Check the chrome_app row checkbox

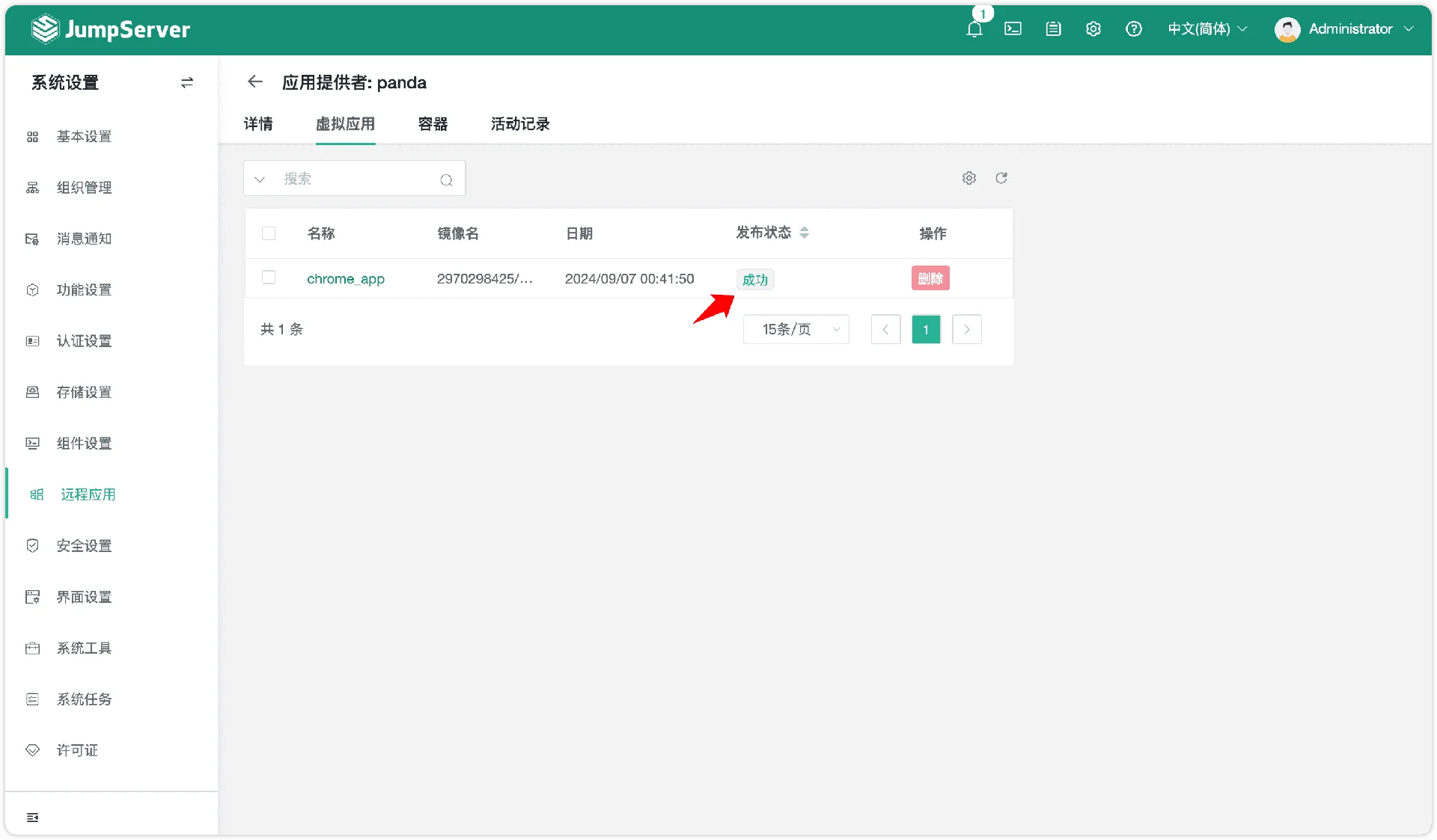click(x=269, y=278)
